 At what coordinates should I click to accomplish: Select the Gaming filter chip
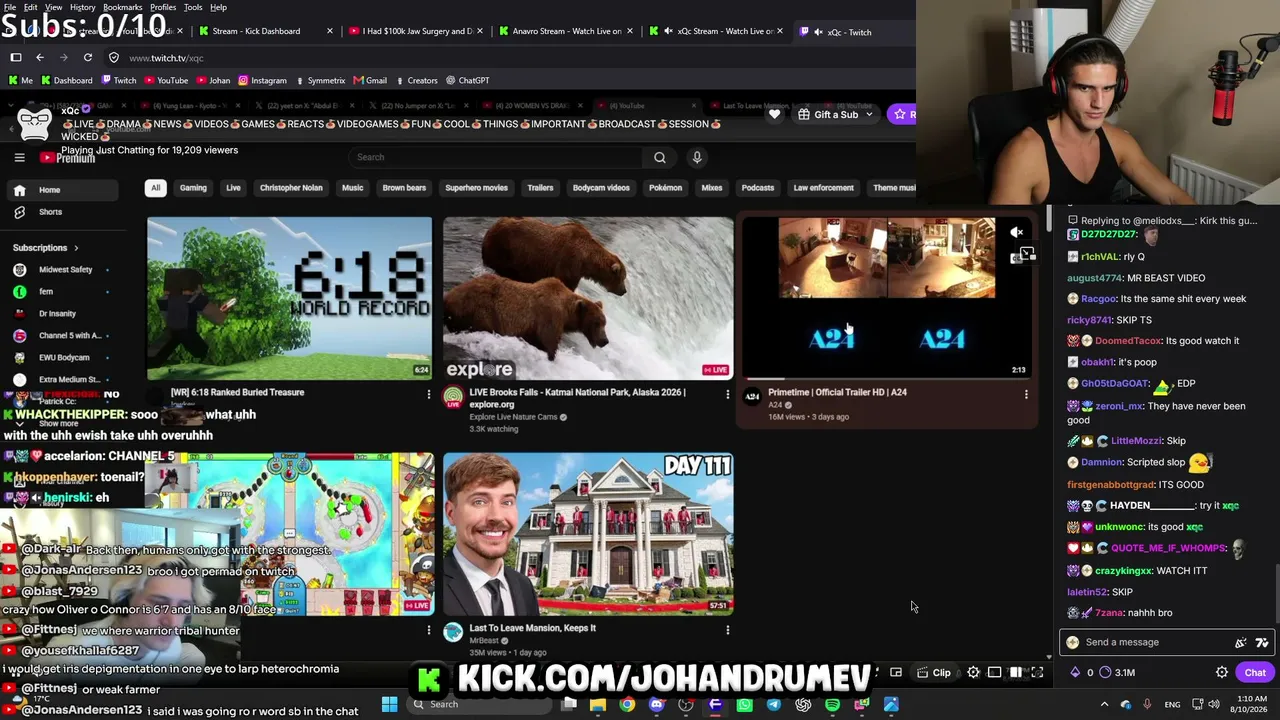pos(193,188)
